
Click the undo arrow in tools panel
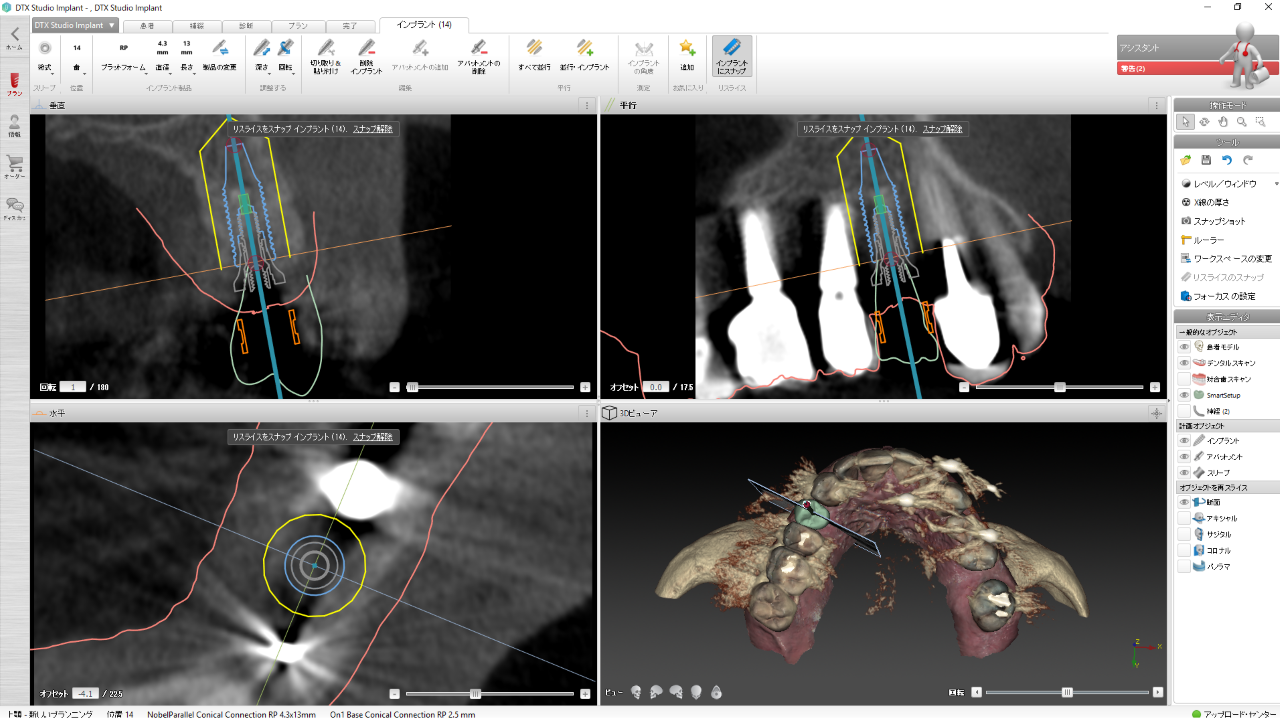click(x=1227, y=160)
